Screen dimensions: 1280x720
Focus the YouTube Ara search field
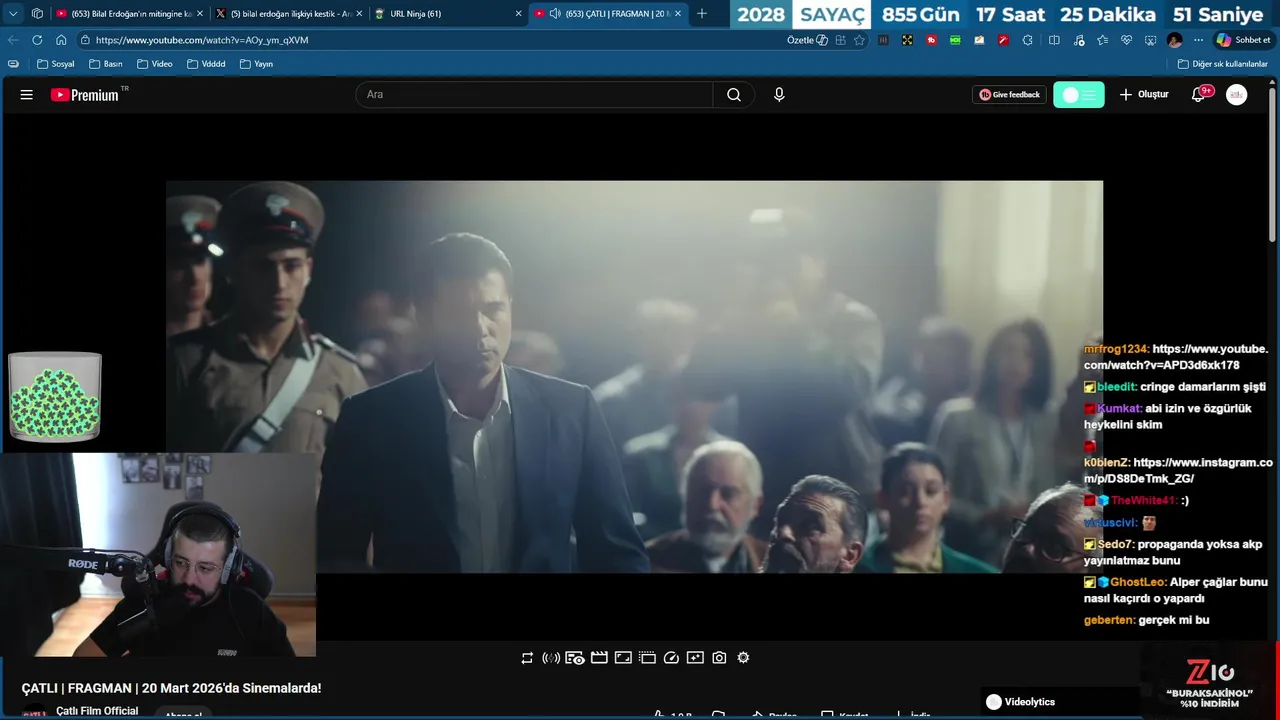point(534,95)
